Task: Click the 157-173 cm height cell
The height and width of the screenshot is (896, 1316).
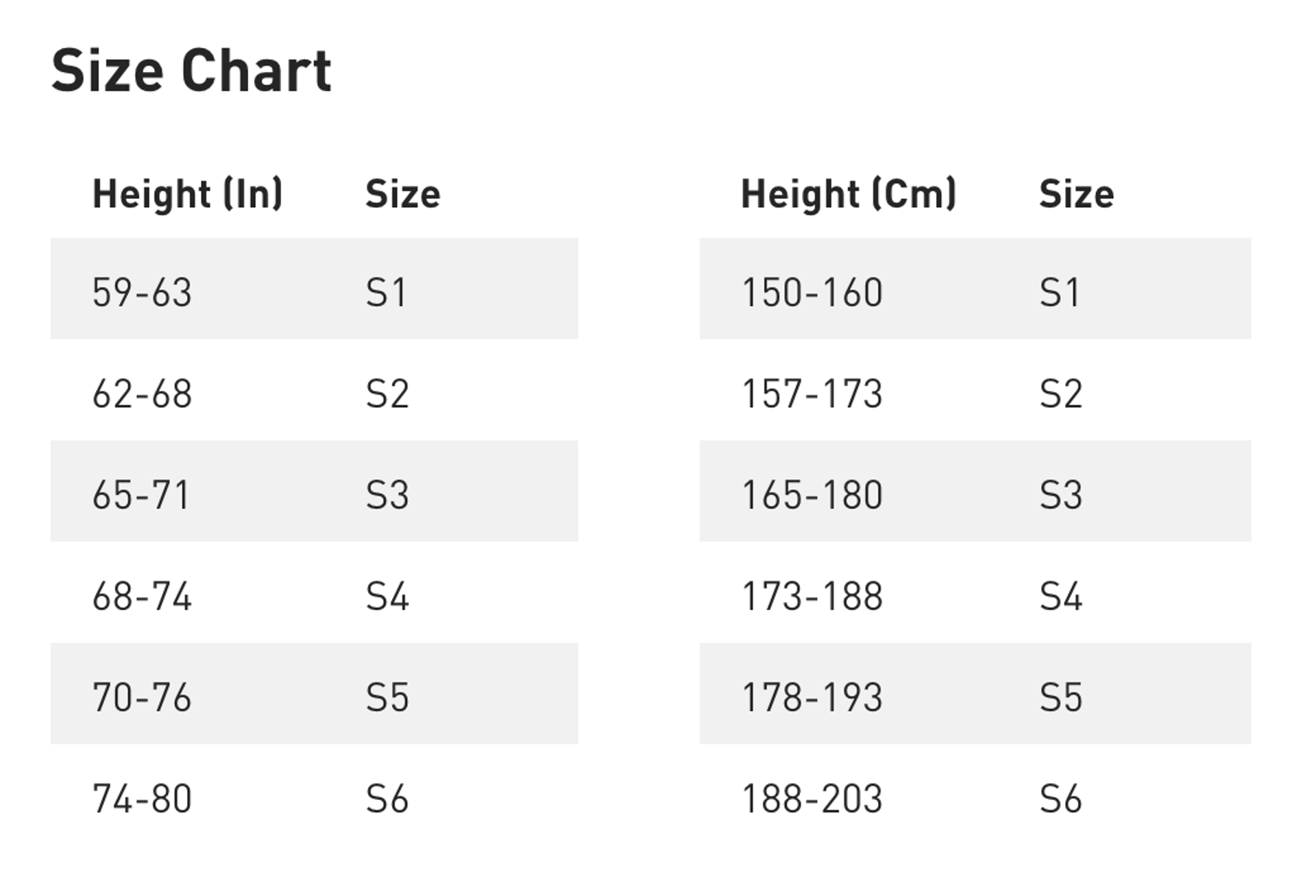Action: [x=812, y=393]
